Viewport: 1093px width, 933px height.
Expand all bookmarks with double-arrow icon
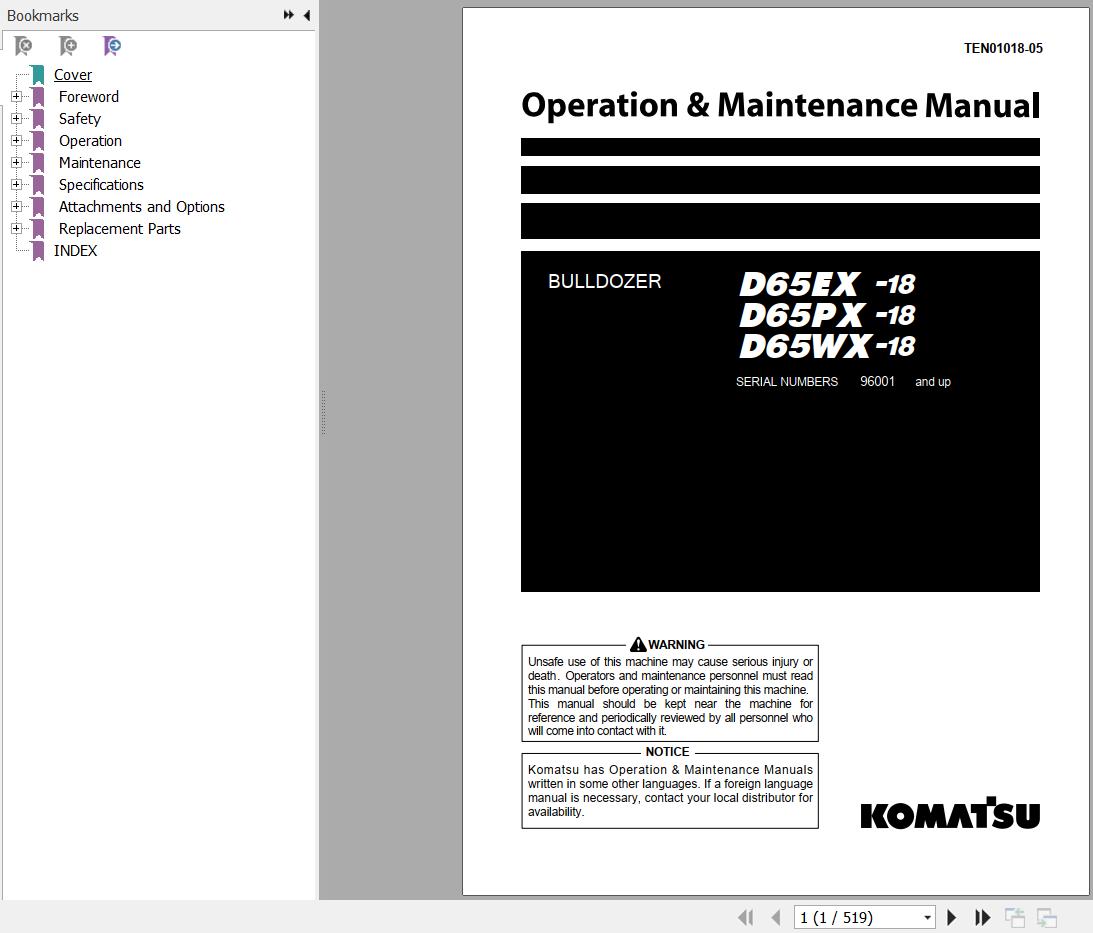point(289,15)
